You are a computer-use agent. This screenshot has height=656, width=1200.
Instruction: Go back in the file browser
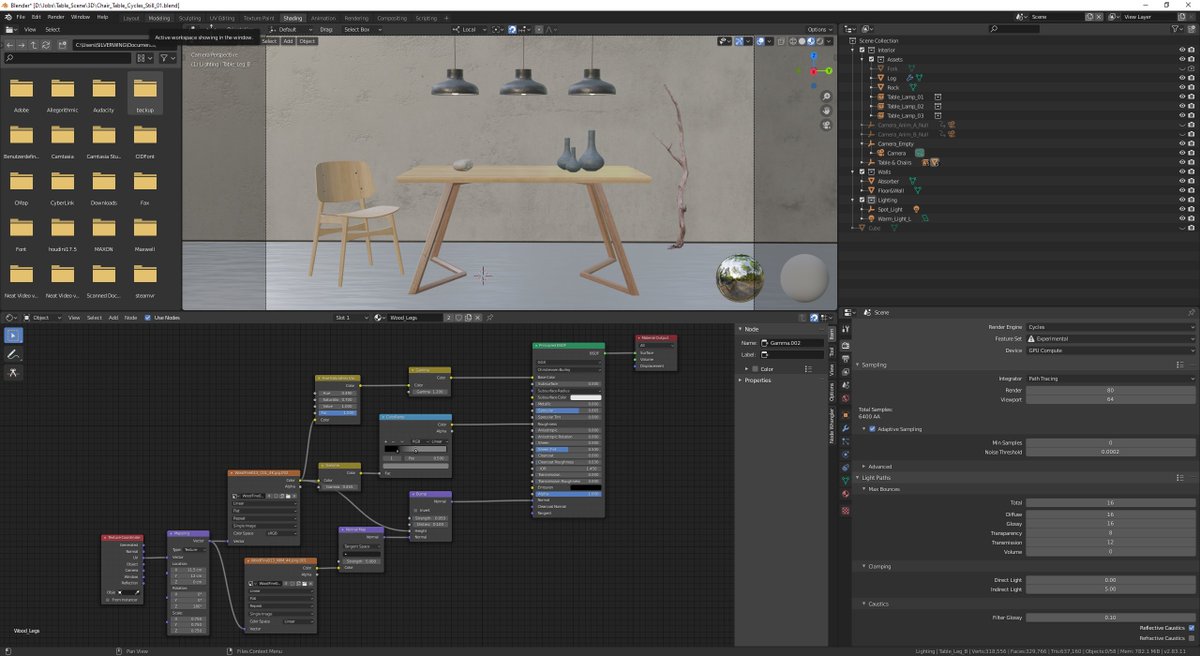(x=9, y=44)
